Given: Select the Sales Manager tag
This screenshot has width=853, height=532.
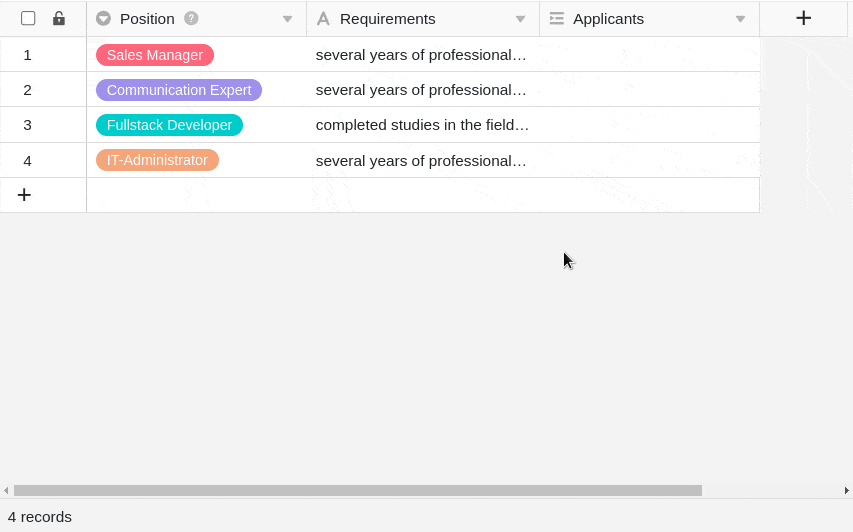Looking at the screenshot, I should pyautogui.click(x=155, y=55).
